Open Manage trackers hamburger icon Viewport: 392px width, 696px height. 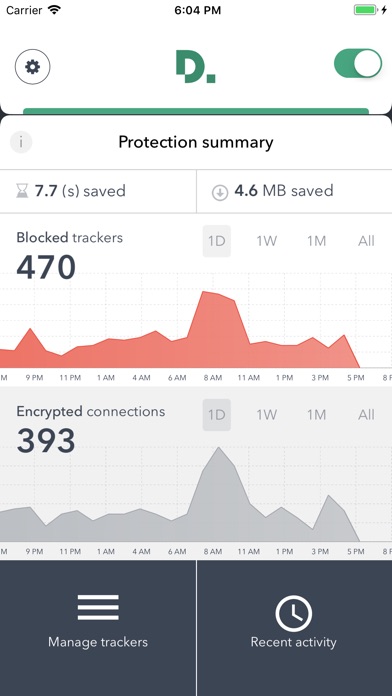[x=98, y=607]
